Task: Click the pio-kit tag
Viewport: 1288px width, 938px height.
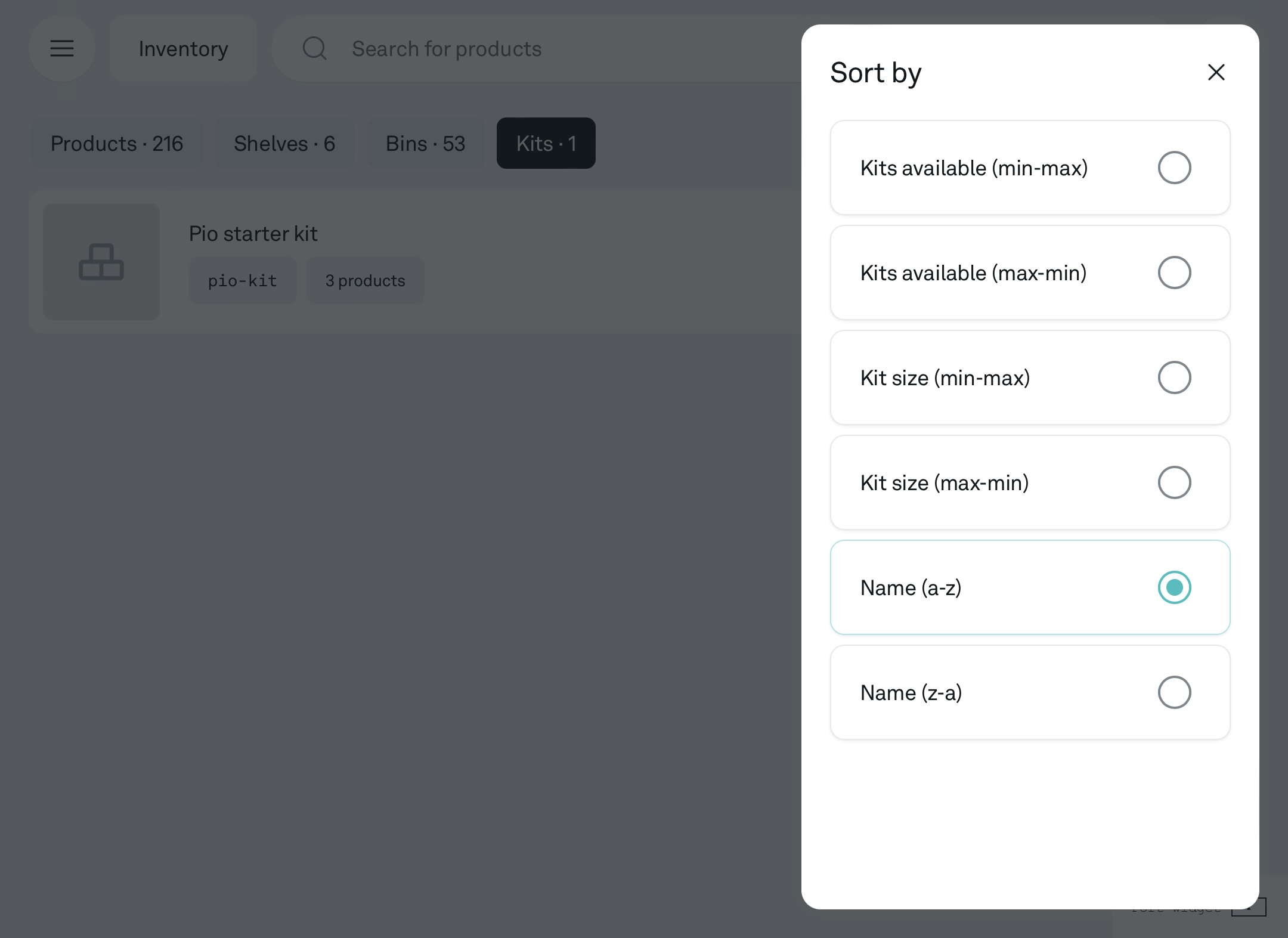Action: [243, 280]
